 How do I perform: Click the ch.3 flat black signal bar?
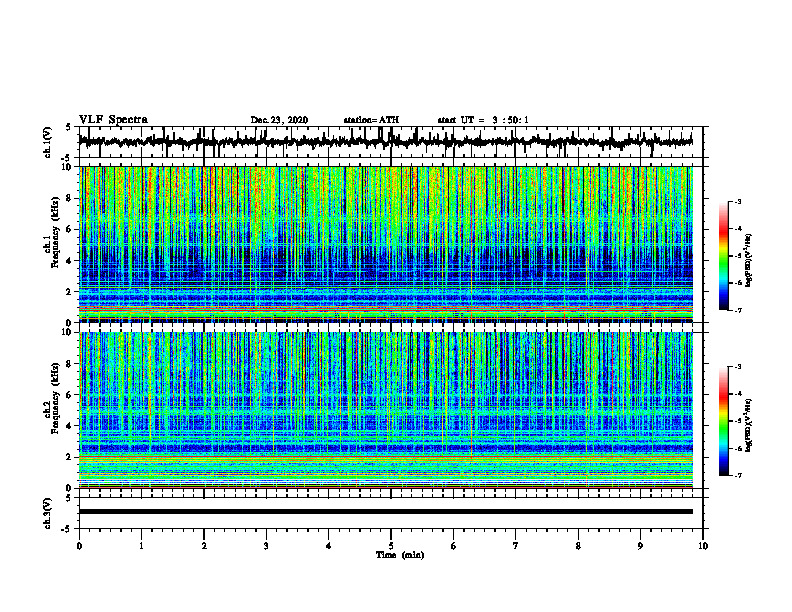click(x=385, y=512)
